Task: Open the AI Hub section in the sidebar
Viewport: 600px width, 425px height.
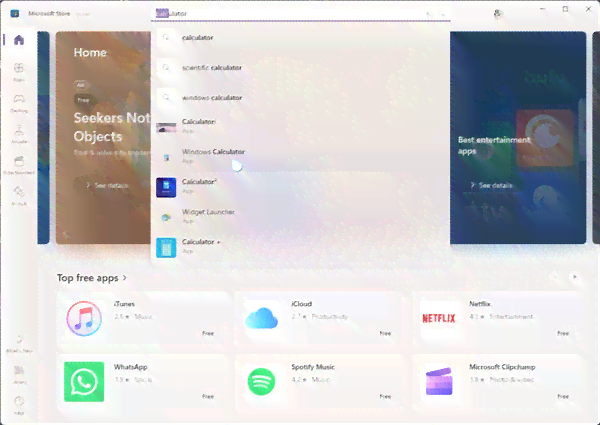Action: pyautogui.click(x=19, y=196)
